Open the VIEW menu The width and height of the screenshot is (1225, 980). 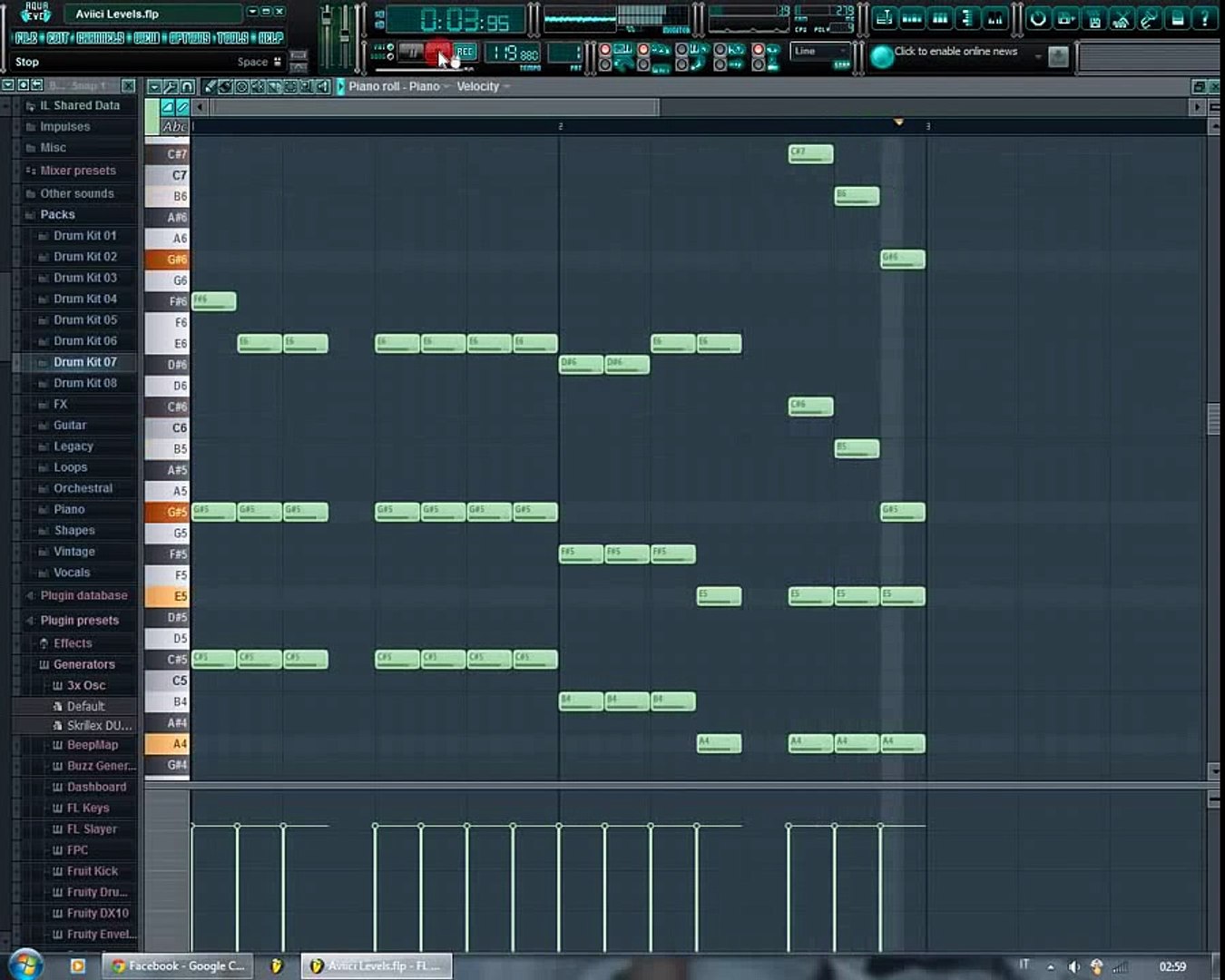[x=146, y=38]
